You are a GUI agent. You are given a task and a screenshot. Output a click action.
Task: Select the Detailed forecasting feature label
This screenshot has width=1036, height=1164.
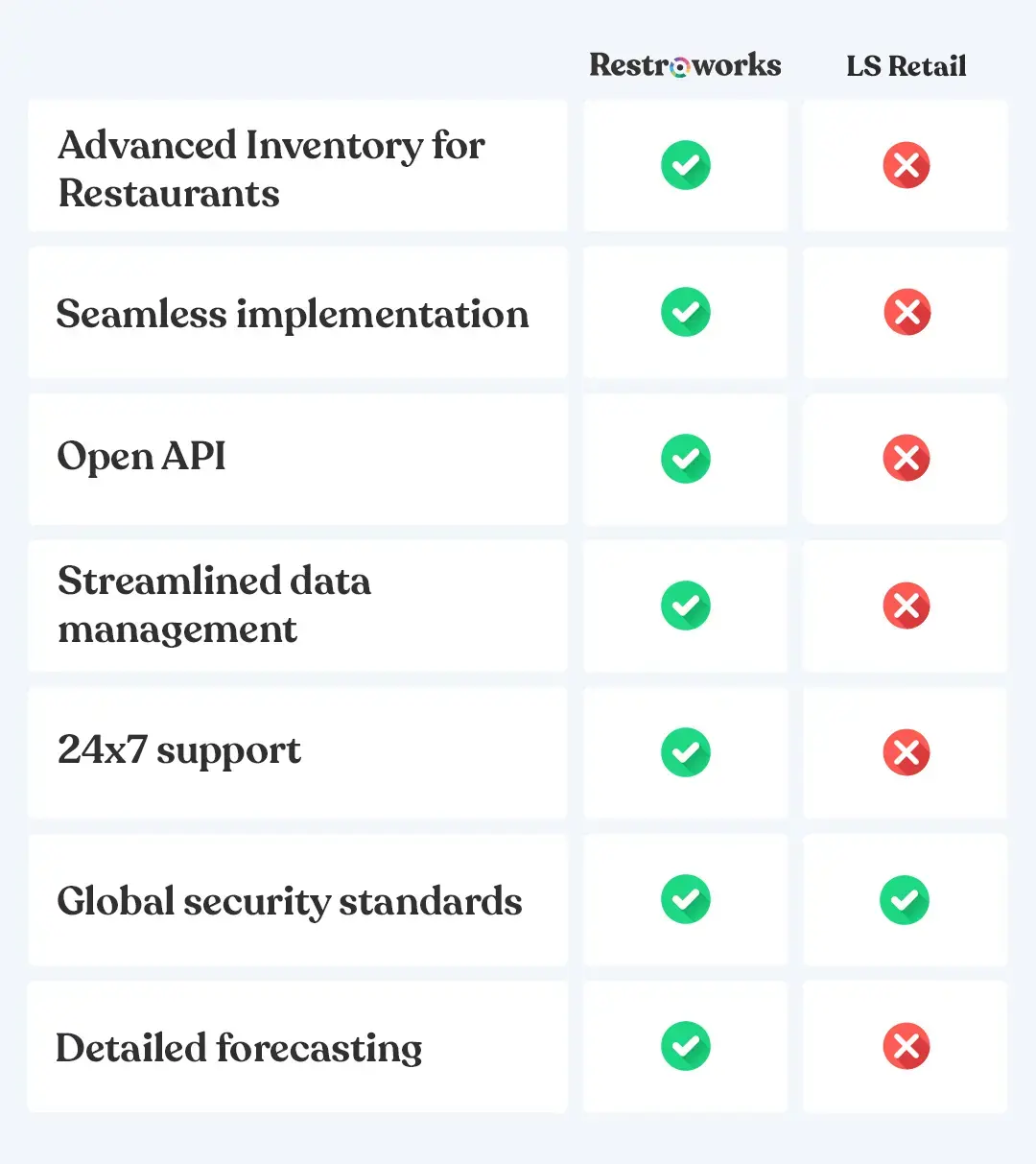tap(239, 1048)
